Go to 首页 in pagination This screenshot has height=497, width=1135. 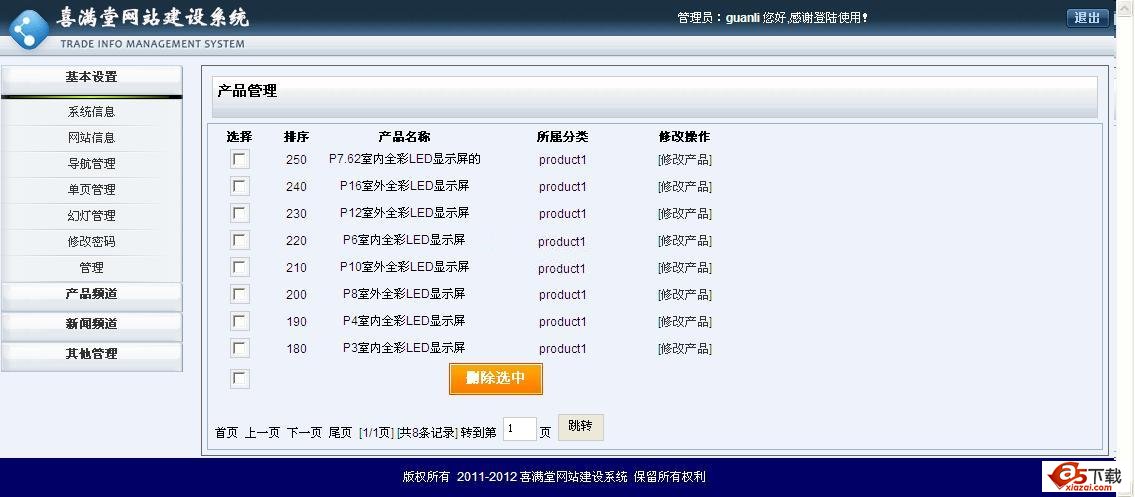pos(227,433)
